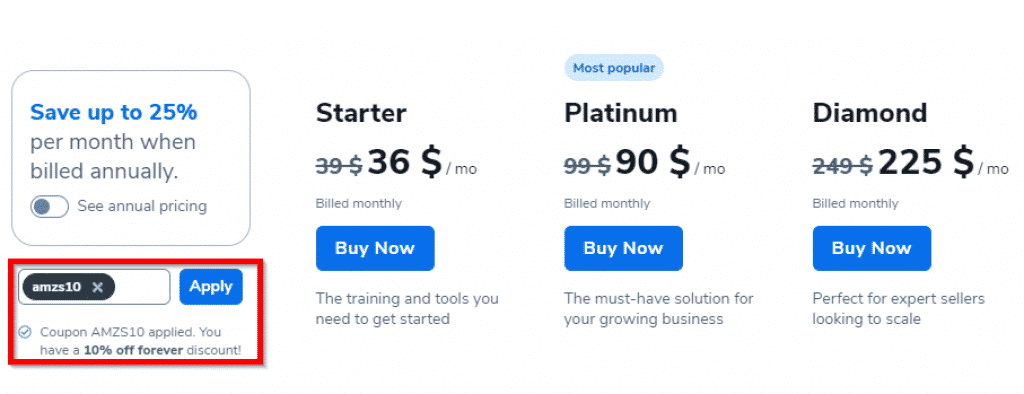Click the Platinum plan heading

click(620, 113)
